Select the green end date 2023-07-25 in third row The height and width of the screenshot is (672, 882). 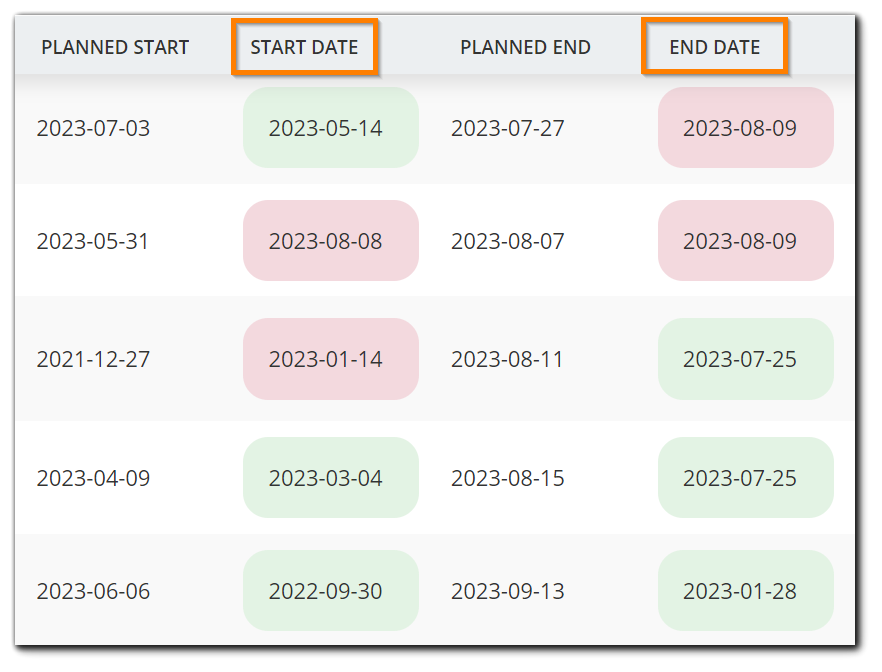745,358
